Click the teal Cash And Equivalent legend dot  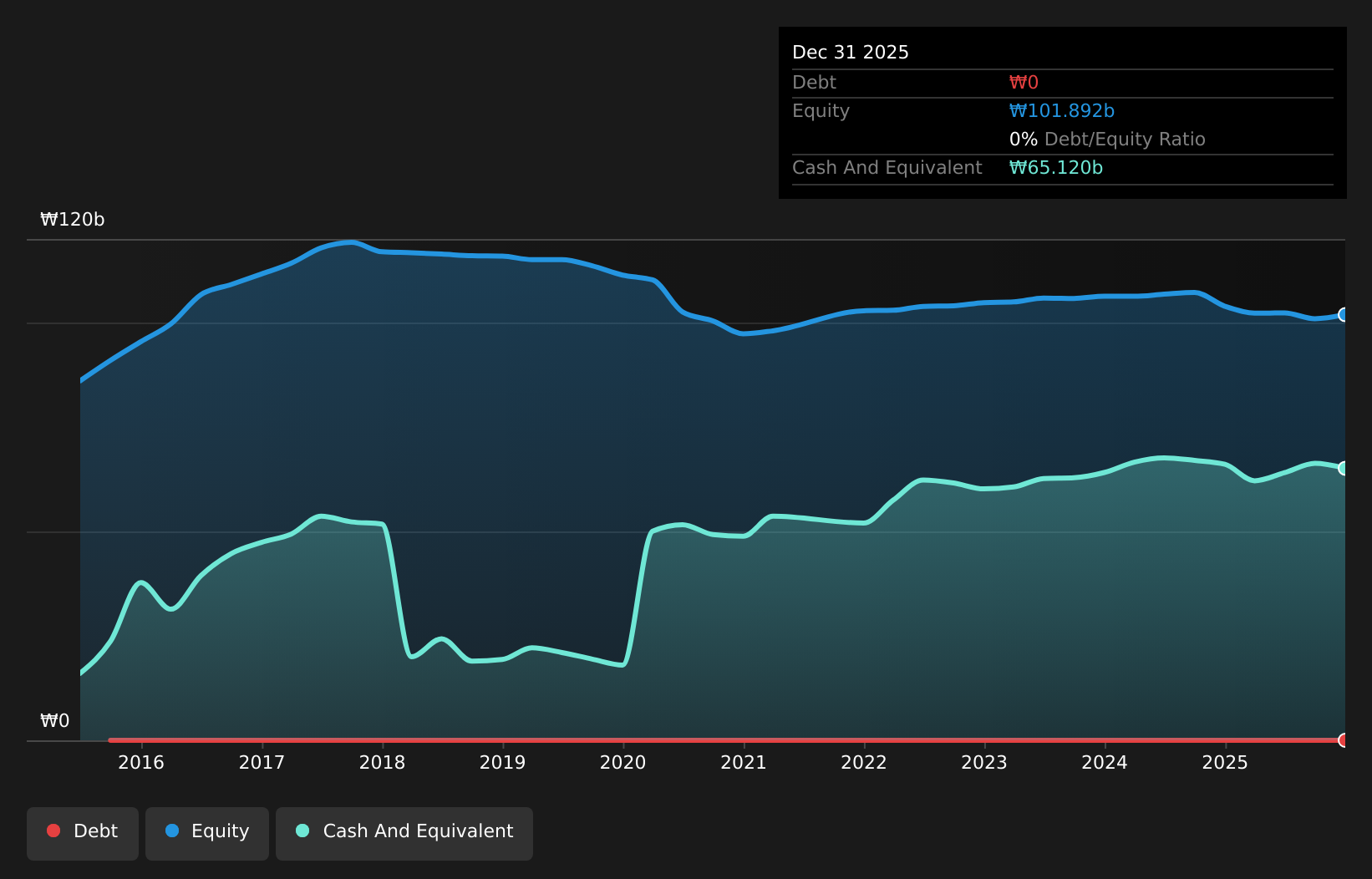[302, 831]
